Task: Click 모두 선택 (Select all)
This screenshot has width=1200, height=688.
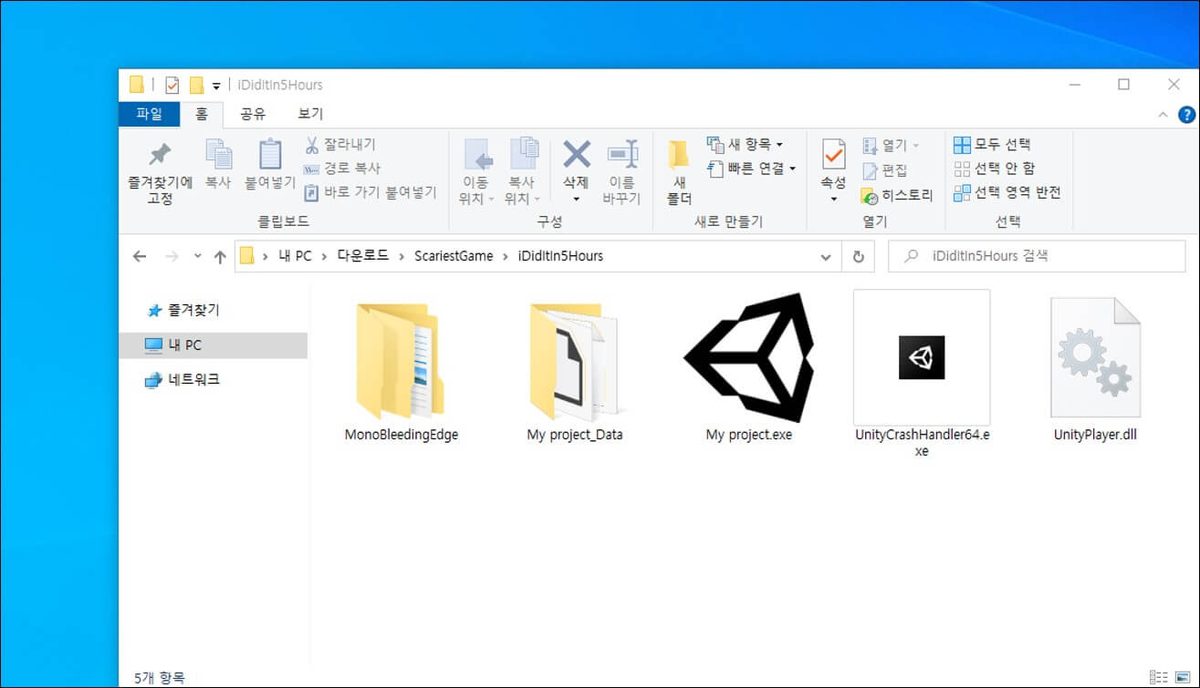Action: pyautogui.click(x=992, y=145)
